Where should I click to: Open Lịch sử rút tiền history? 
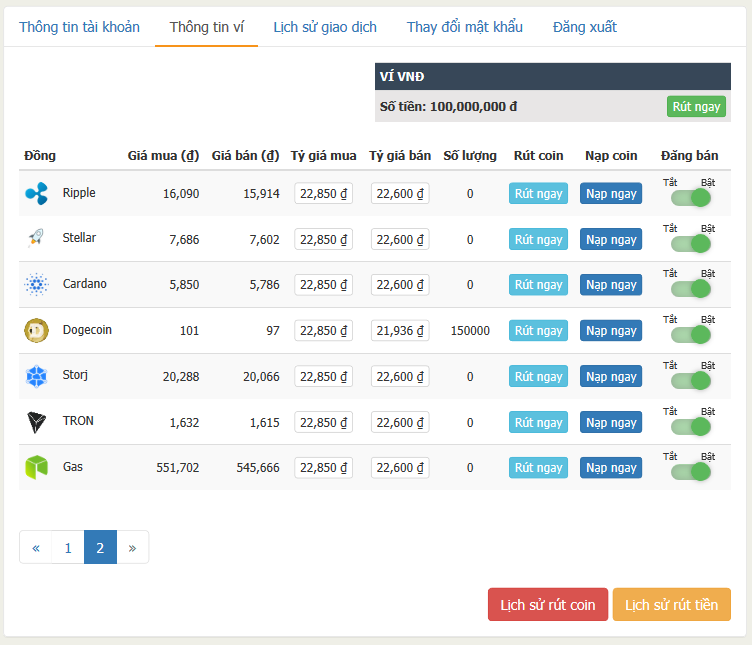click(x=671, y=605)
